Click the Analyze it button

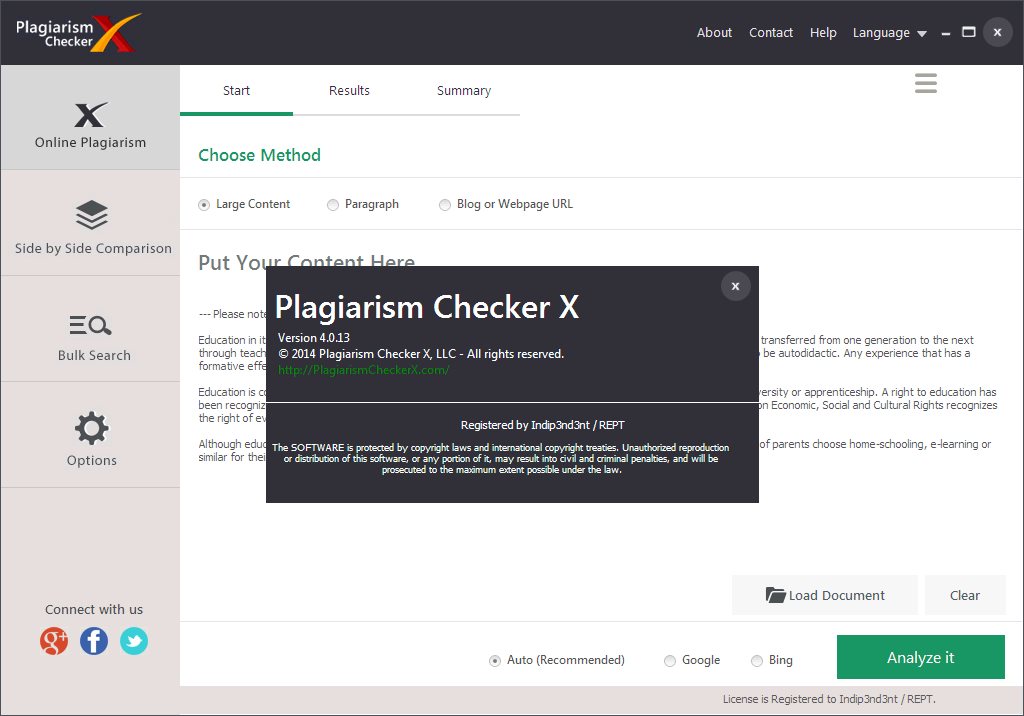921,657
